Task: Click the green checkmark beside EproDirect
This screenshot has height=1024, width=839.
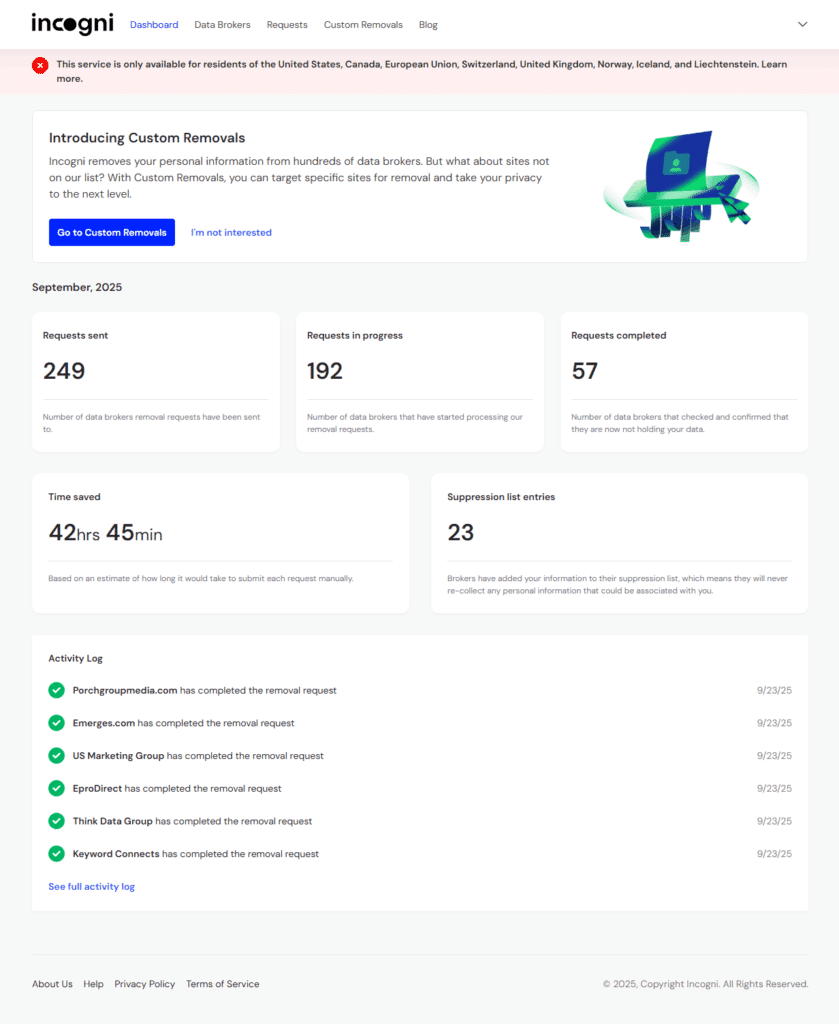Action: coord(56,788)
